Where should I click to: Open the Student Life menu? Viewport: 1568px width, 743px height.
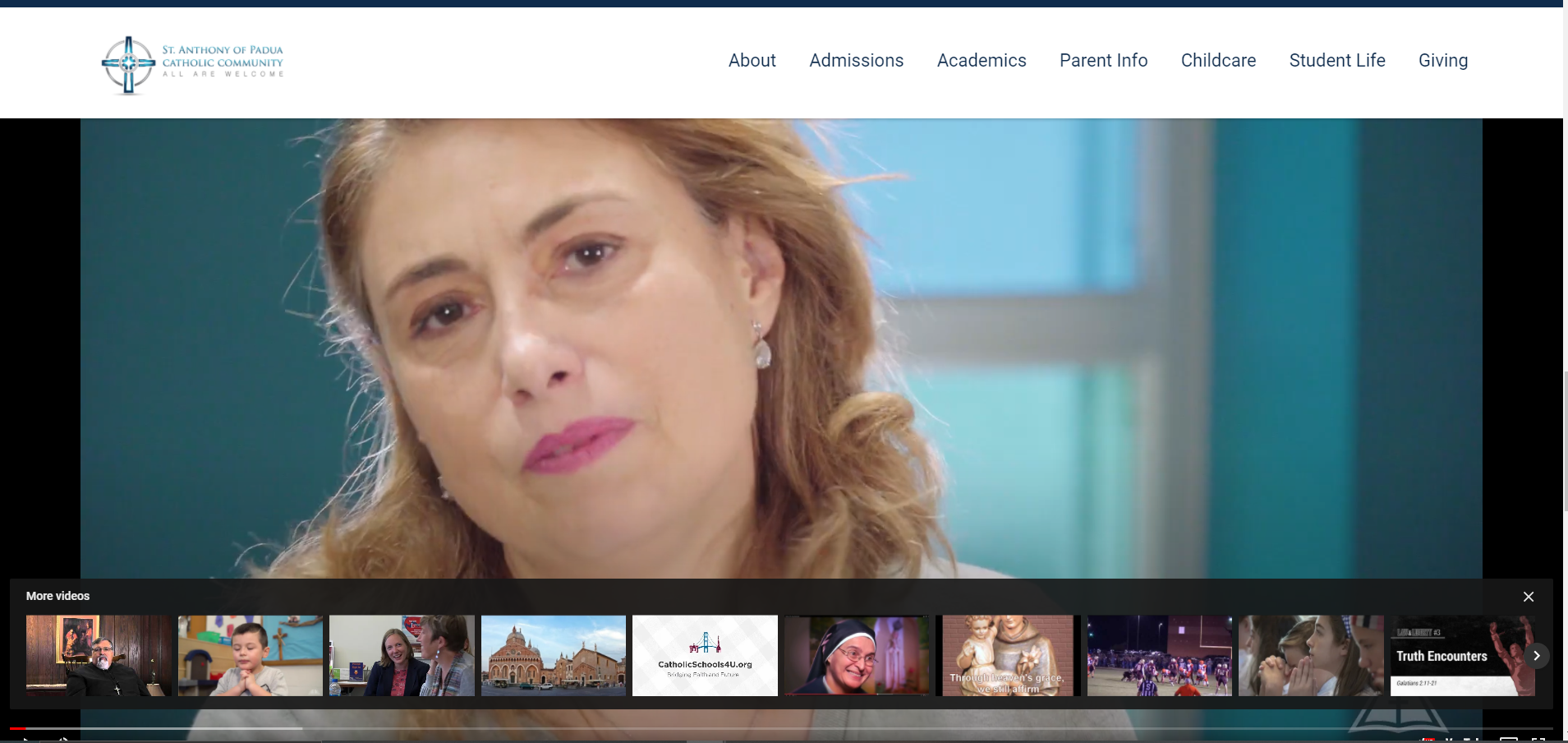coord(1336,61)
